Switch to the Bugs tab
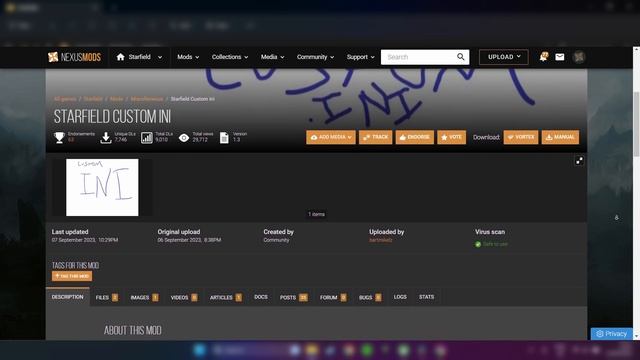The image size is (640, 360). click(370, 297)
